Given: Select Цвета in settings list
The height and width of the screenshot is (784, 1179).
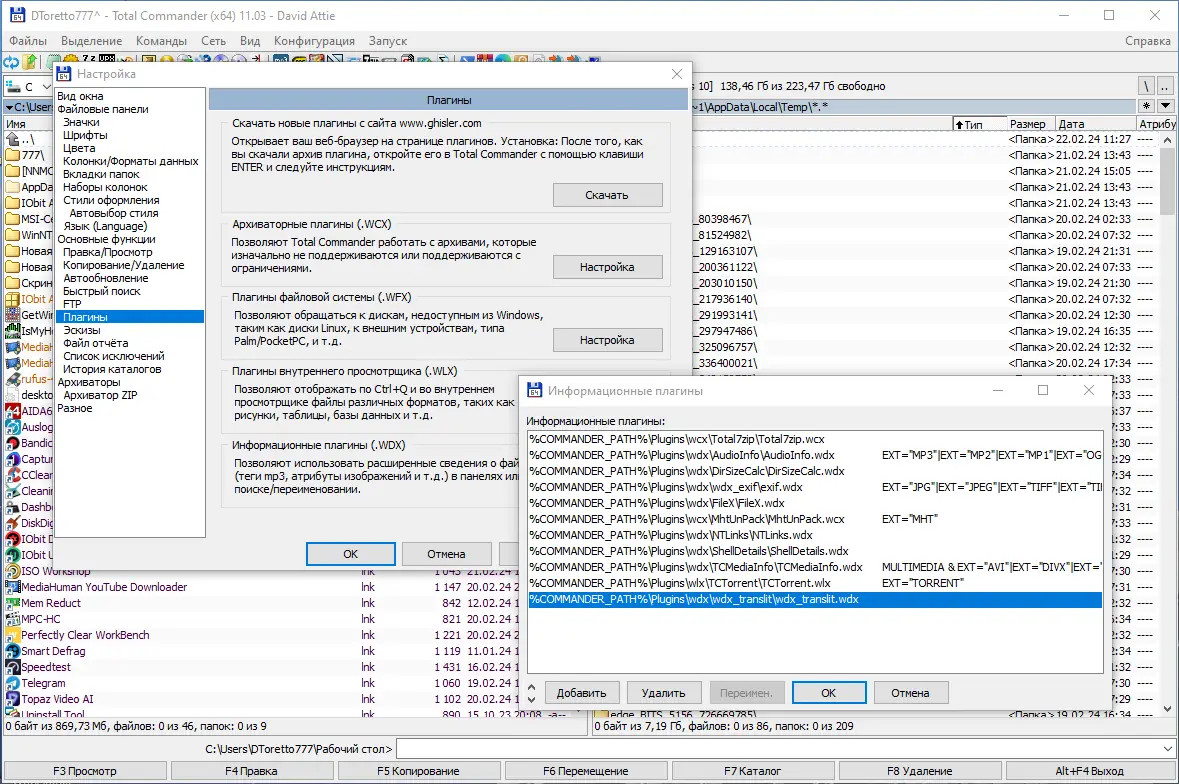Looking at the screenshot, I should point(79,148).
